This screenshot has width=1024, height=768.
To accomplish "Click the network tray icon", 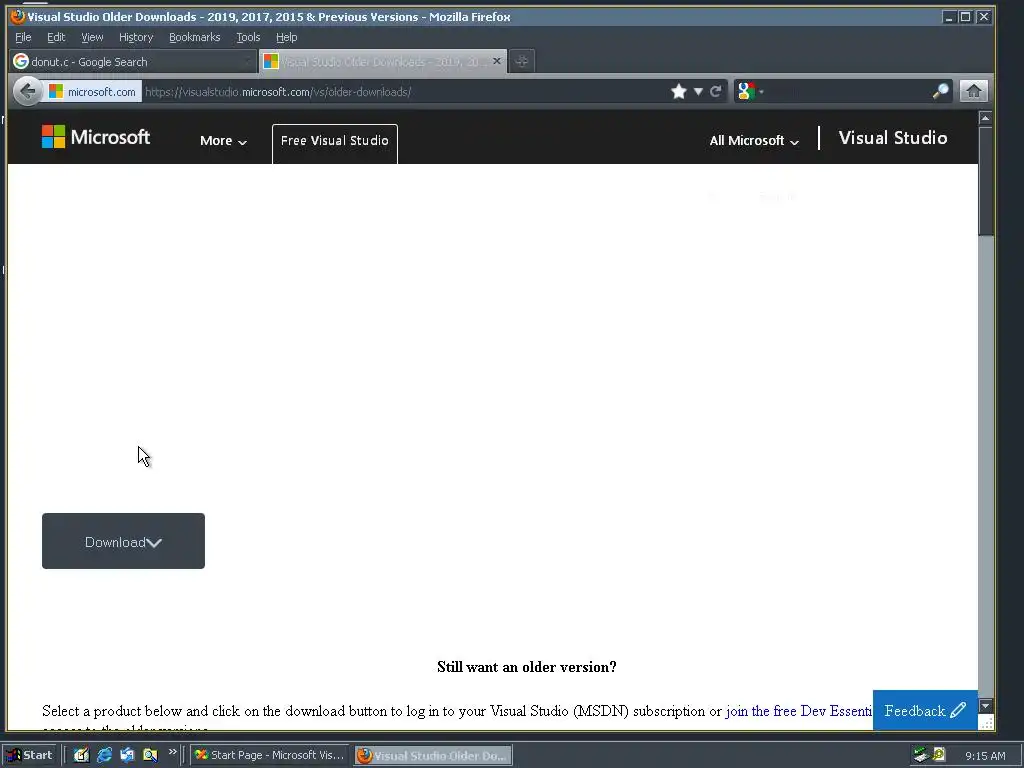I will pyautogui.click(x=921, y=755).
